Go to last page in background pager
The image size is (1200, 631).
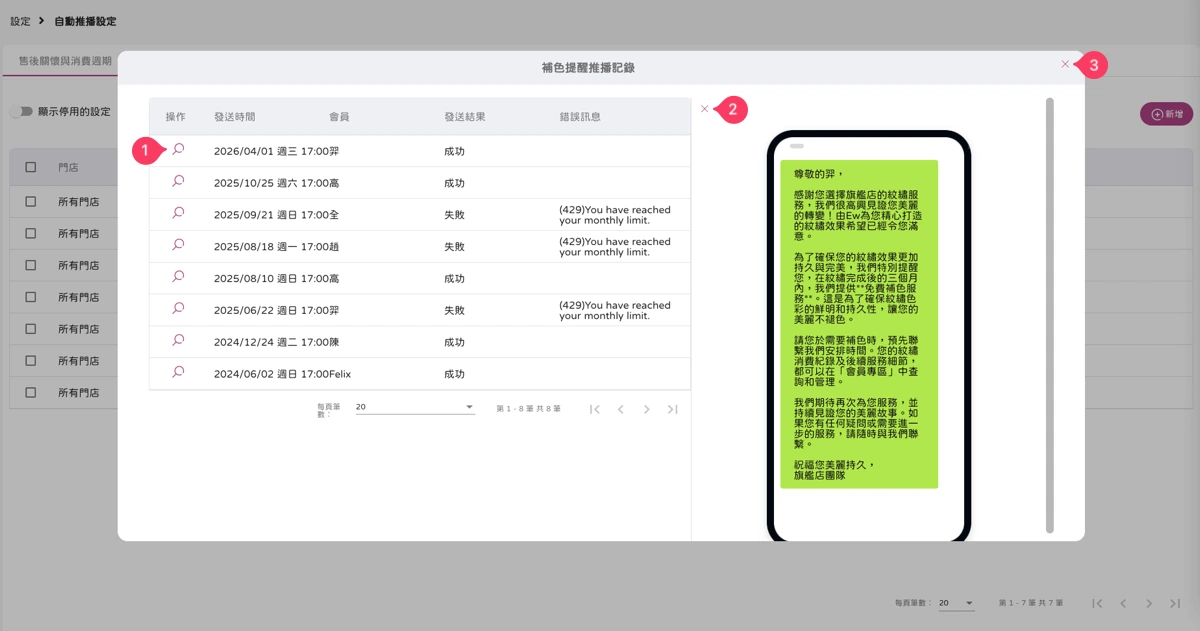1175,604
